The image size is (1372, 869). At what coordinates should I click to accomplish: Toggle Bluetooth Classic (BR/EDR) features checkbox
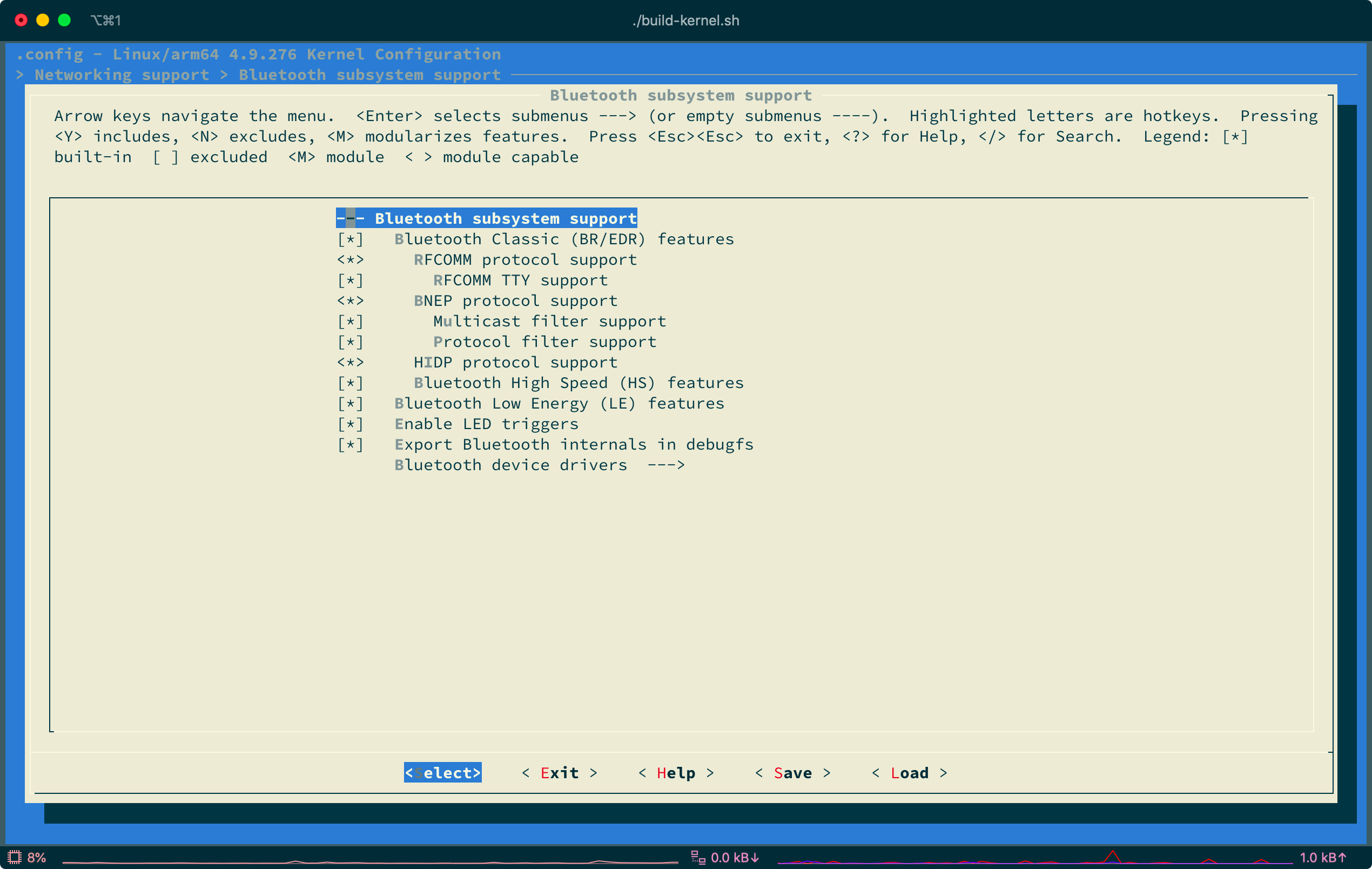pyautogui.click(x=351, y=239)
